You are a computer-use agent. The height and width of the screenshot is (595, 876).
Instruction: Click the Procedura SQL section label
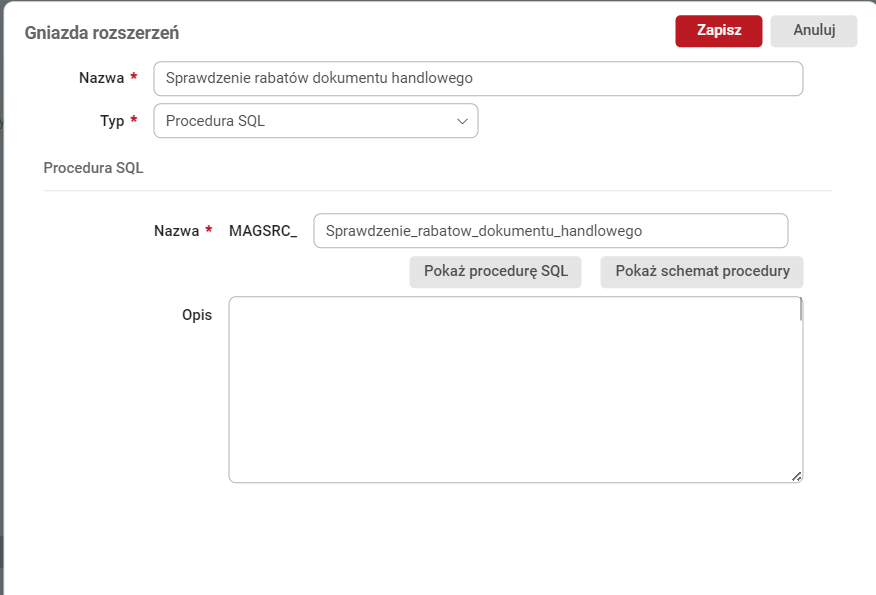tap(93, 167)
